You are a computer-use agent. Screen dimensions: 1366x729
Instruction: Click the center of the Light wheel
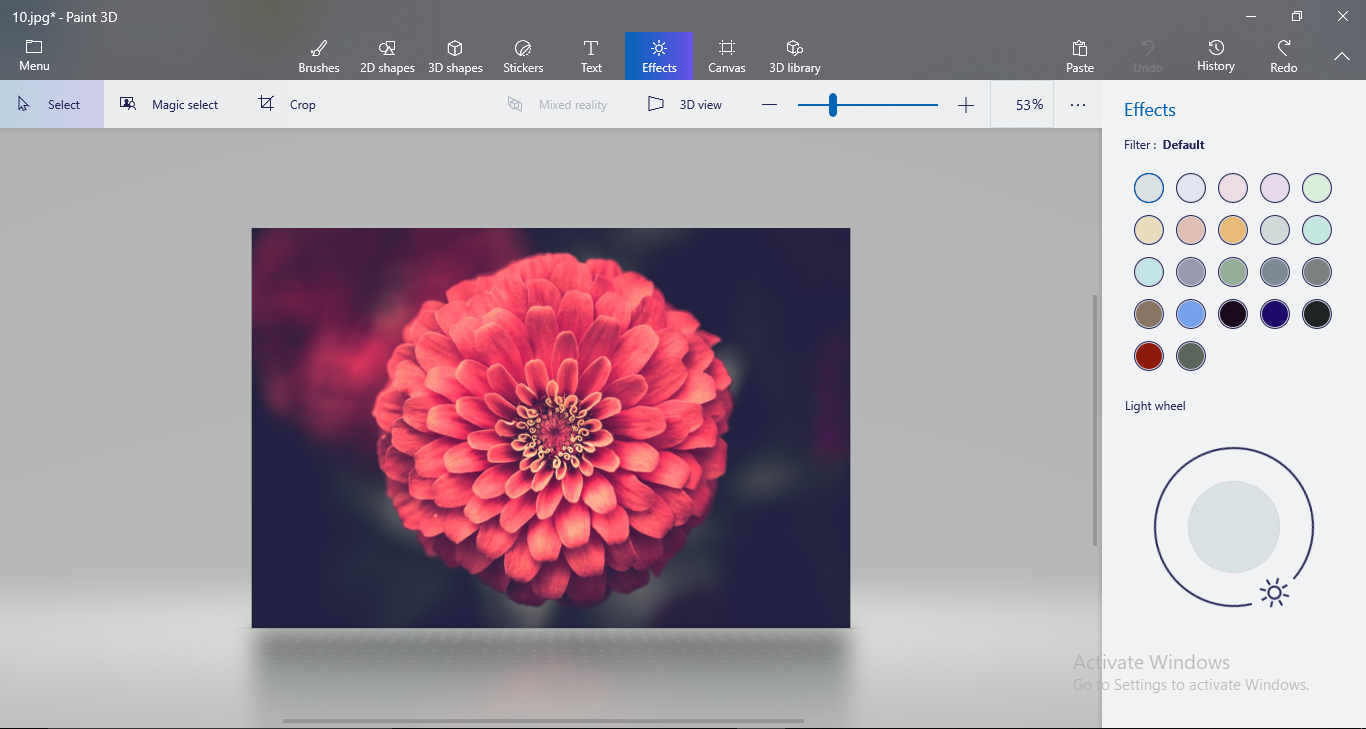[x=1234, y=527]
